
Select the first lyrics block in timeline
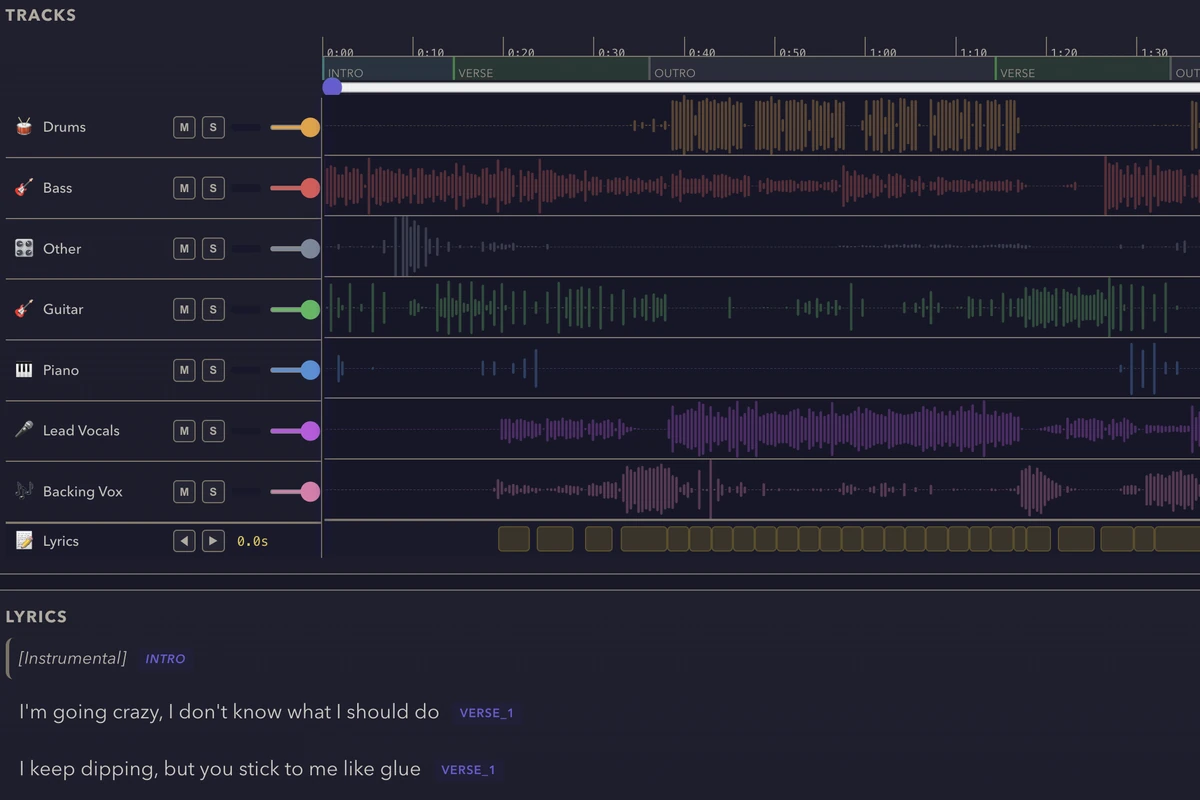[x=514, y=539]
